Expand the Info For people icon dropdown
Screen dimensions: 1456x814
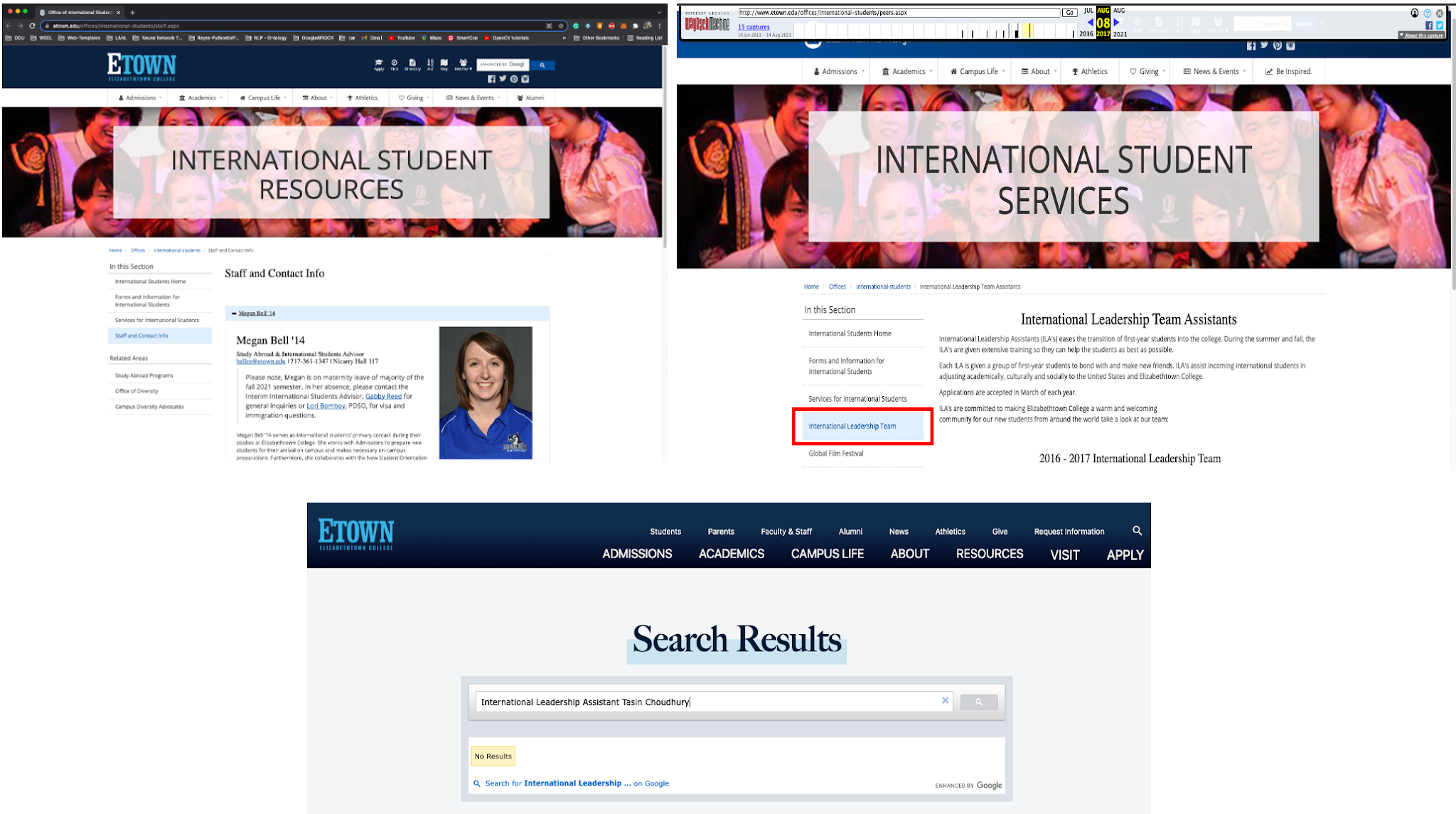[x=463, y=64]
